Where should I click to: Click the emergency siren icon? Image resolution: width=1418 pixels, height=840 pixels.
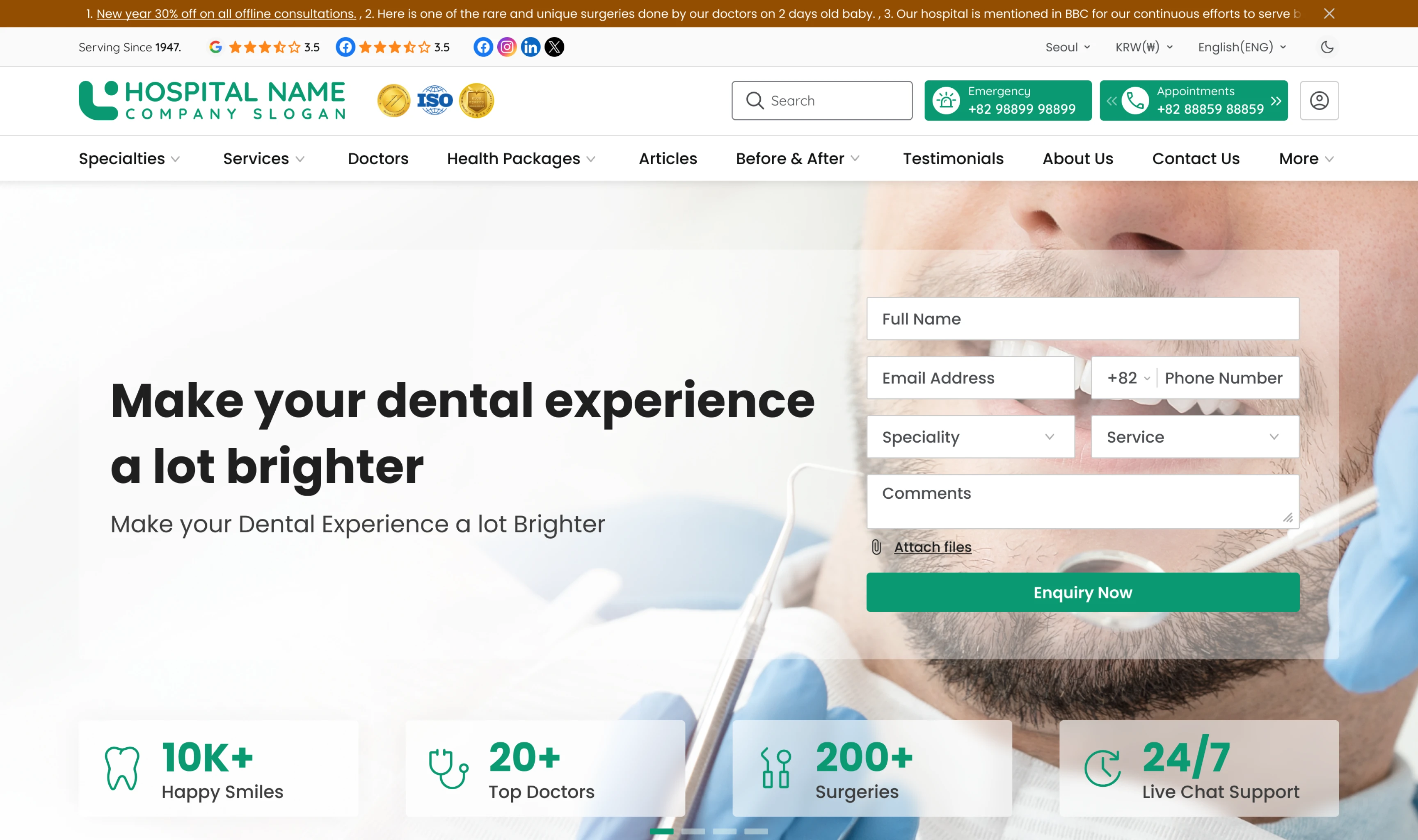pos(947,100)
